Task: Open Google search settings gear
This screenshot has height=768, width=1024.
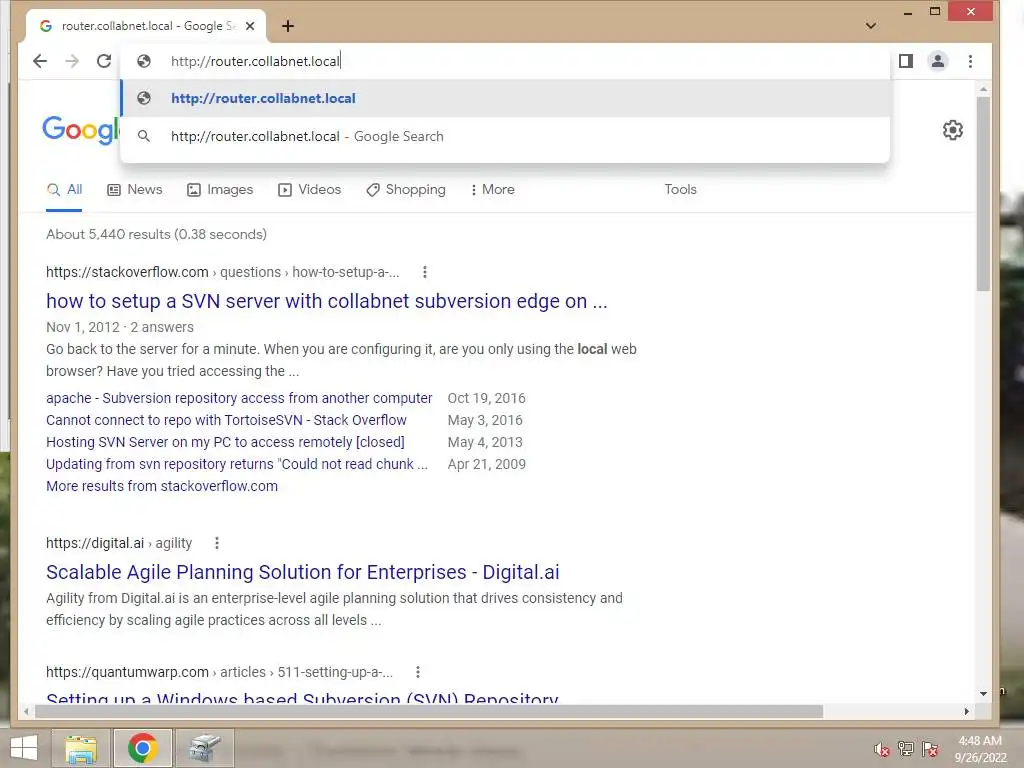Action: coord(953,130)
